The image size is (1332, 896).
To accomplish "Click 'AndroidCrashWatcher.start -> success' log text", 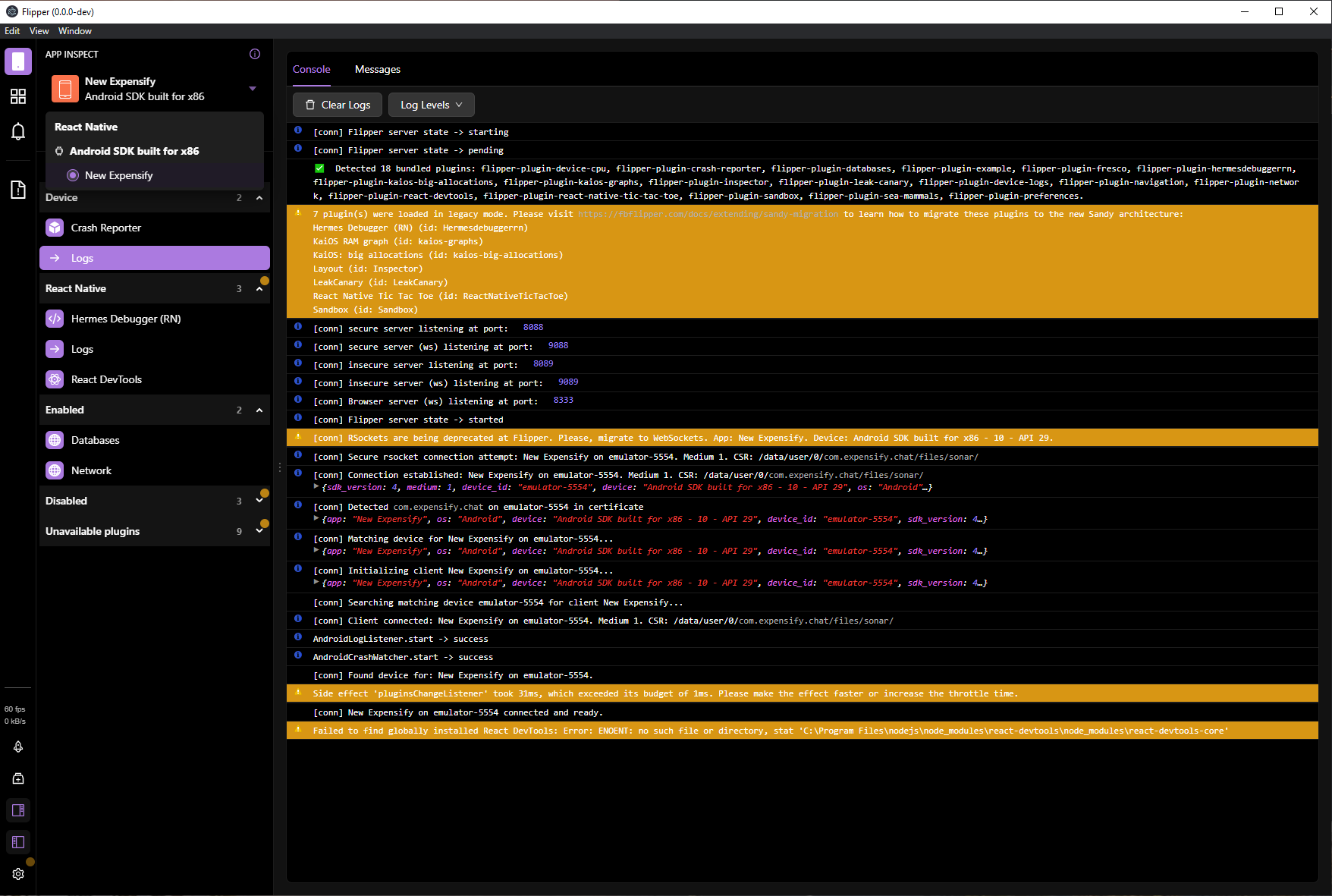I will (x=403, y=657).
